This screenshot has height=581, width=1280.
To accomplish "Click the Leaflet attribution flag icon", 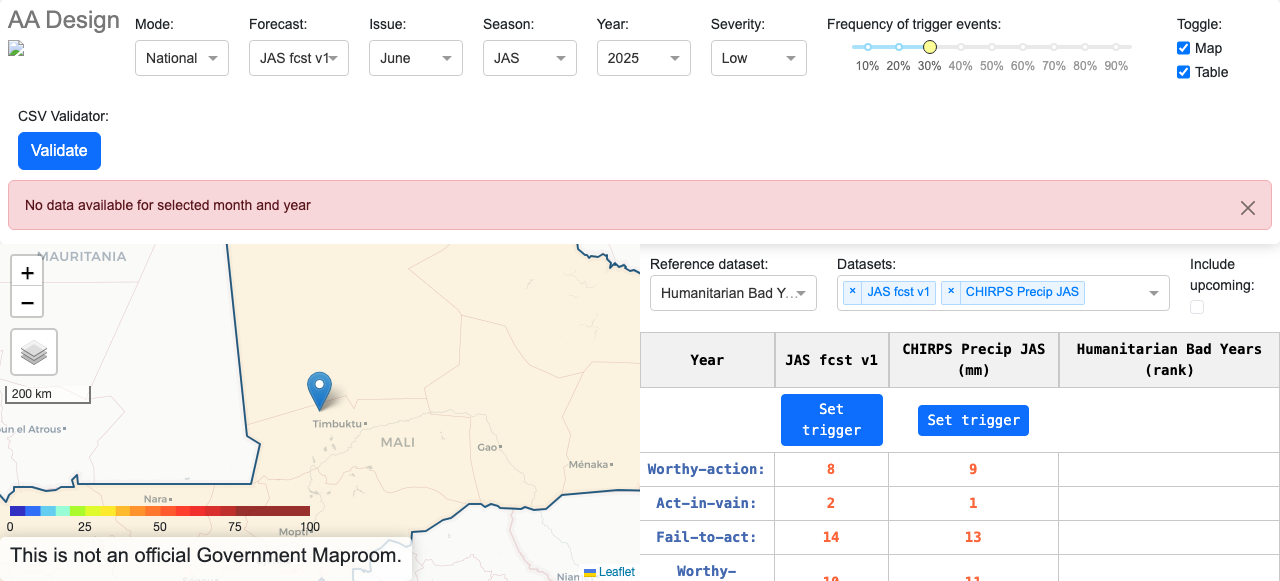I will pos(588,572).
